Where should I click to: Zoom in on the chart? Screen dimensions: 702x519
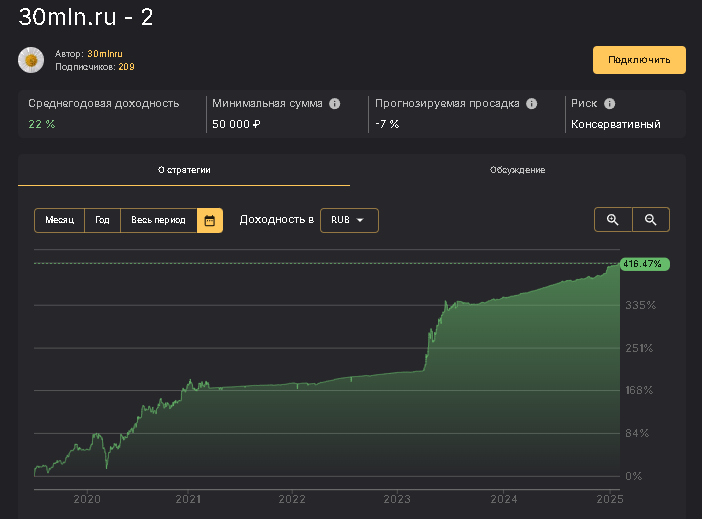tap(613, 220)
